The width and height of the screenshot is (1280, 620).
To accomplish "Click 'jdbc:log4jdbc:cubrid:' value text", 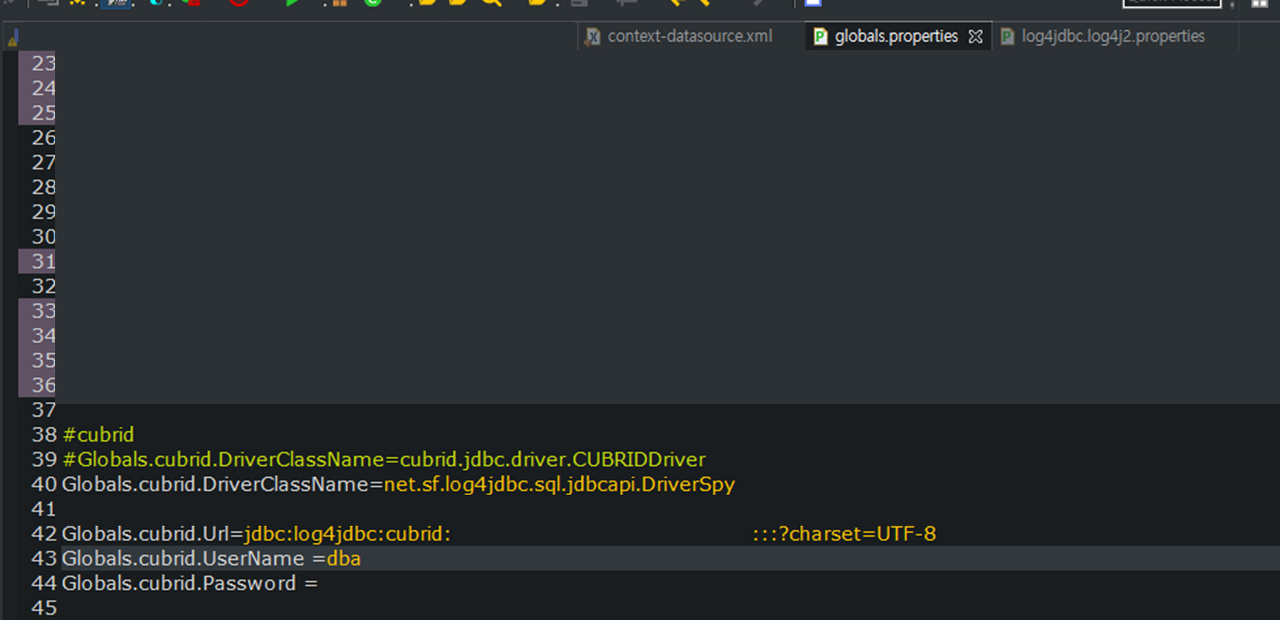I will [348, 534].
